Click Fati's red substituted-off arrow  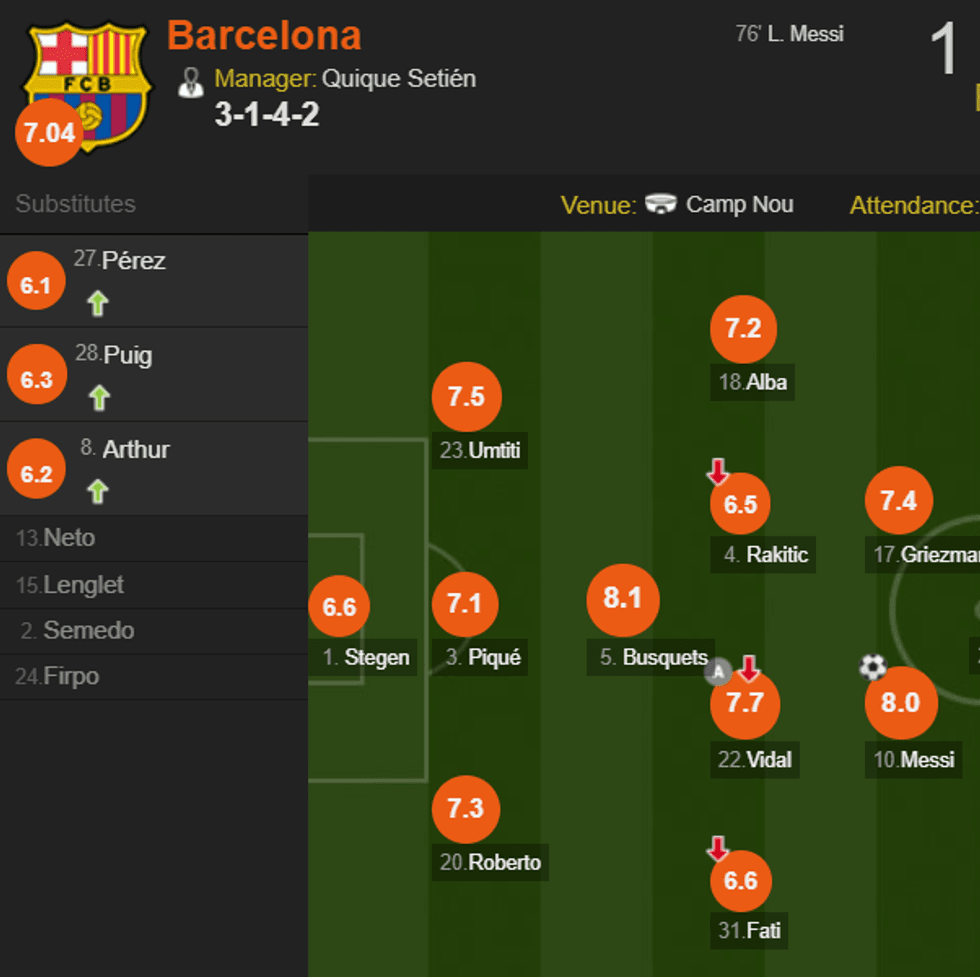point(717,849)
